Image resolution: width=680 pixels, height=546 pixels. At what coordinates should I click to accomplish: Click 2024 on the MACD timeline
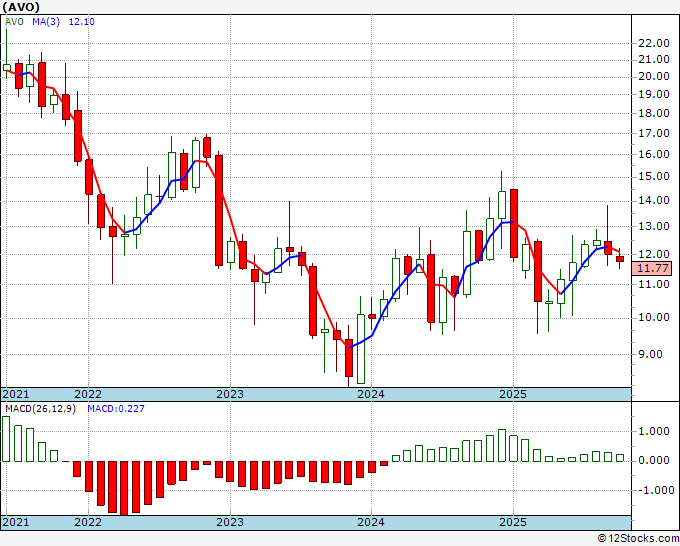371,522
